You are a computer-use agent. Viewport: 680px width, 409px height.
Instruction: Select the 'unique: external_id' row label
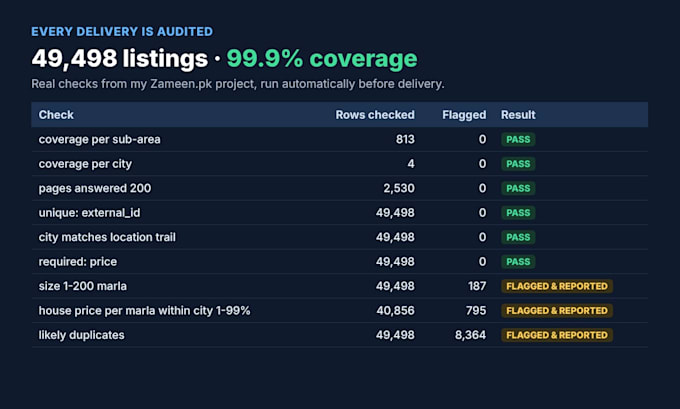(x=89, y=213)
